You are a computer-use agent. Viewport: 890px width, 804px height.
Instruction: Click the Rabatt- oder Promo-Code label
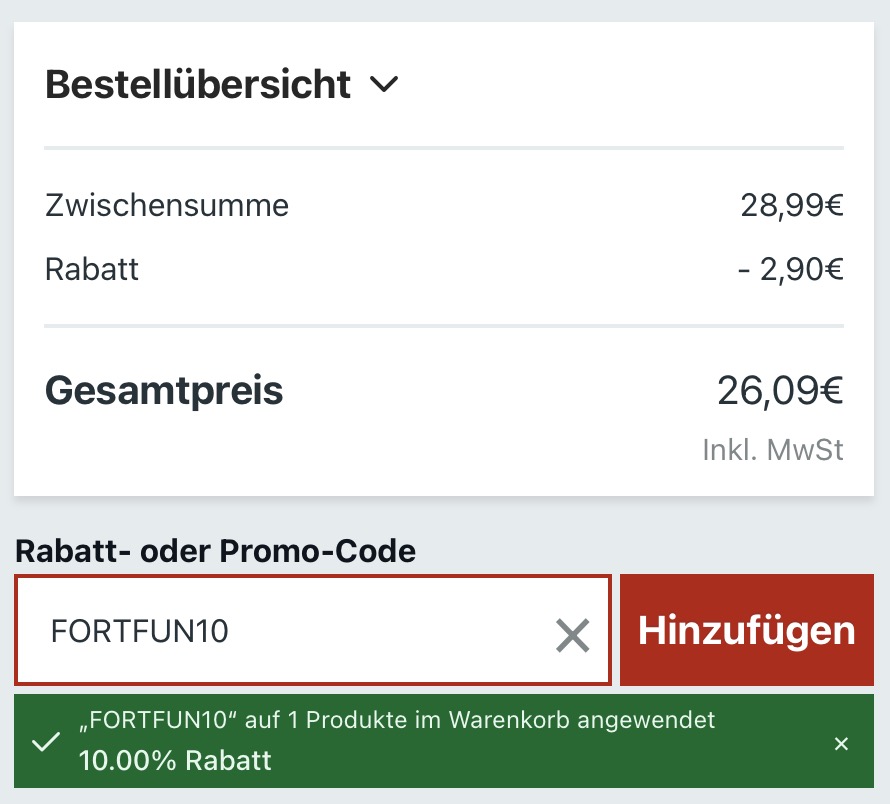(215, 551)
